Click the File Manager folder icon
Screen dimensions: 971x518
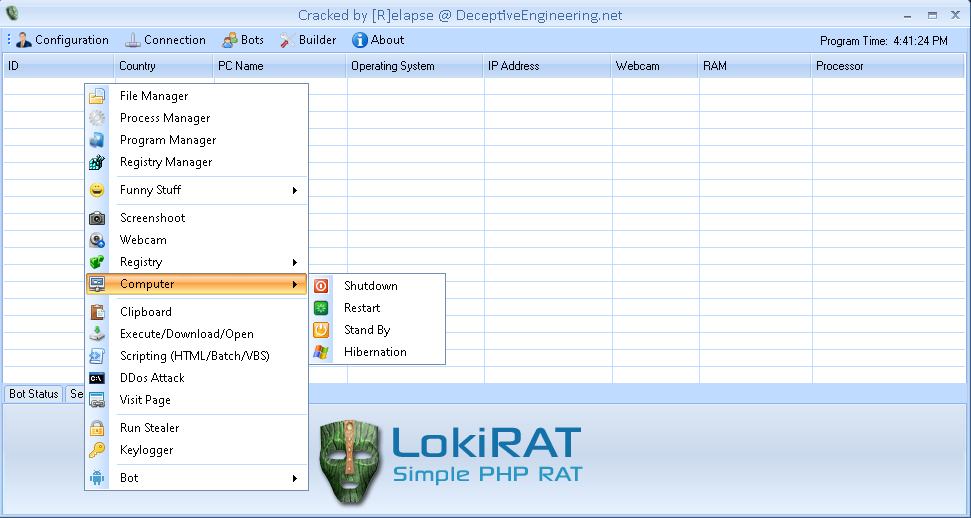coord(97,96)
